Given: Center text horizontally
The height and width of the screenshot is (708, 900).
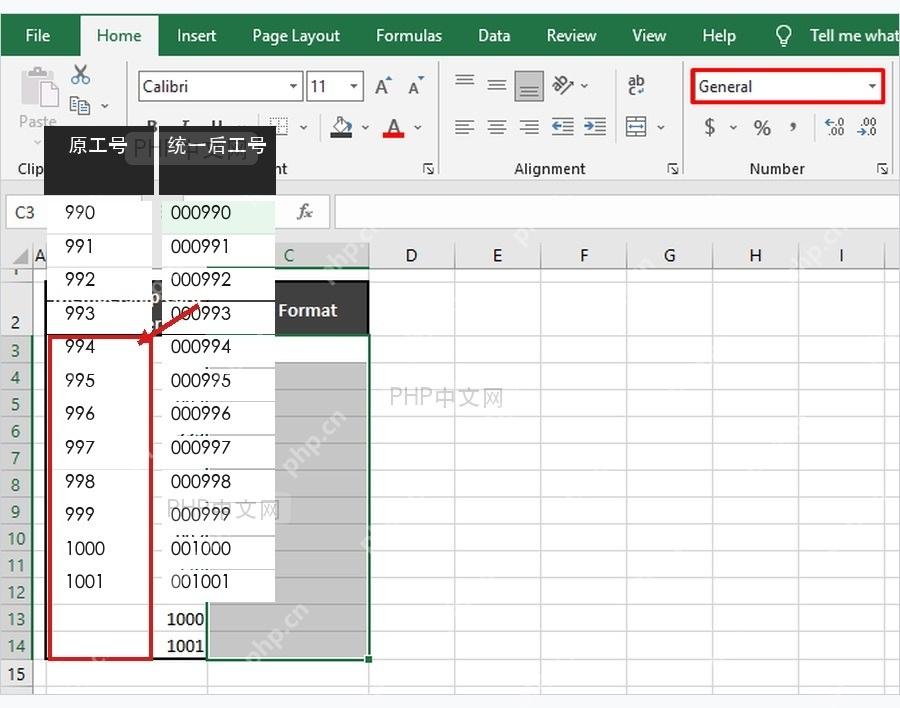Looking at the screenshot, I should pos(496,126).
